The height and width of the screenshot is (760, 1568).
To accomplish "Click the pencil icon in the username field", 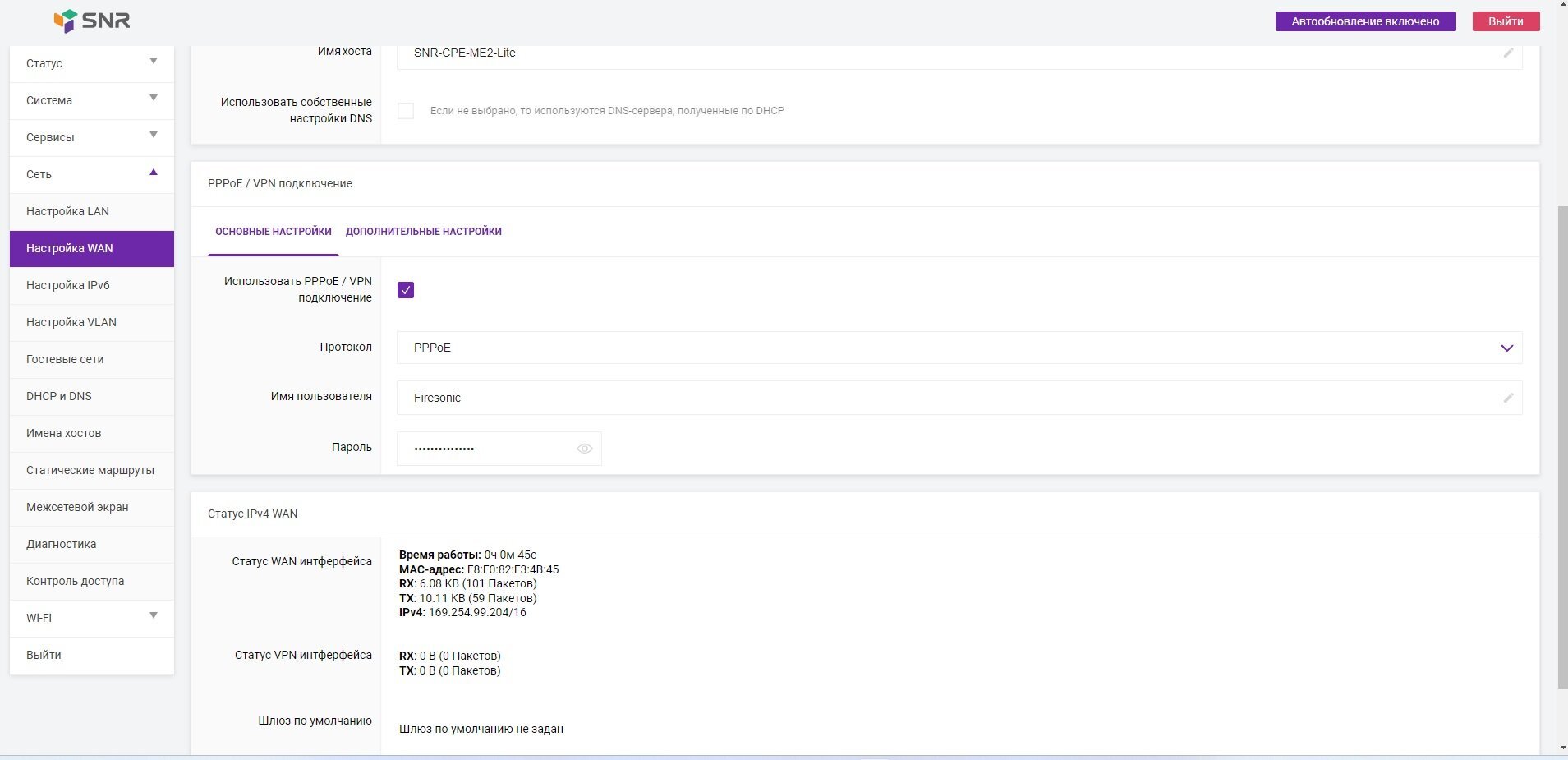I will [x=1508, y=398].
